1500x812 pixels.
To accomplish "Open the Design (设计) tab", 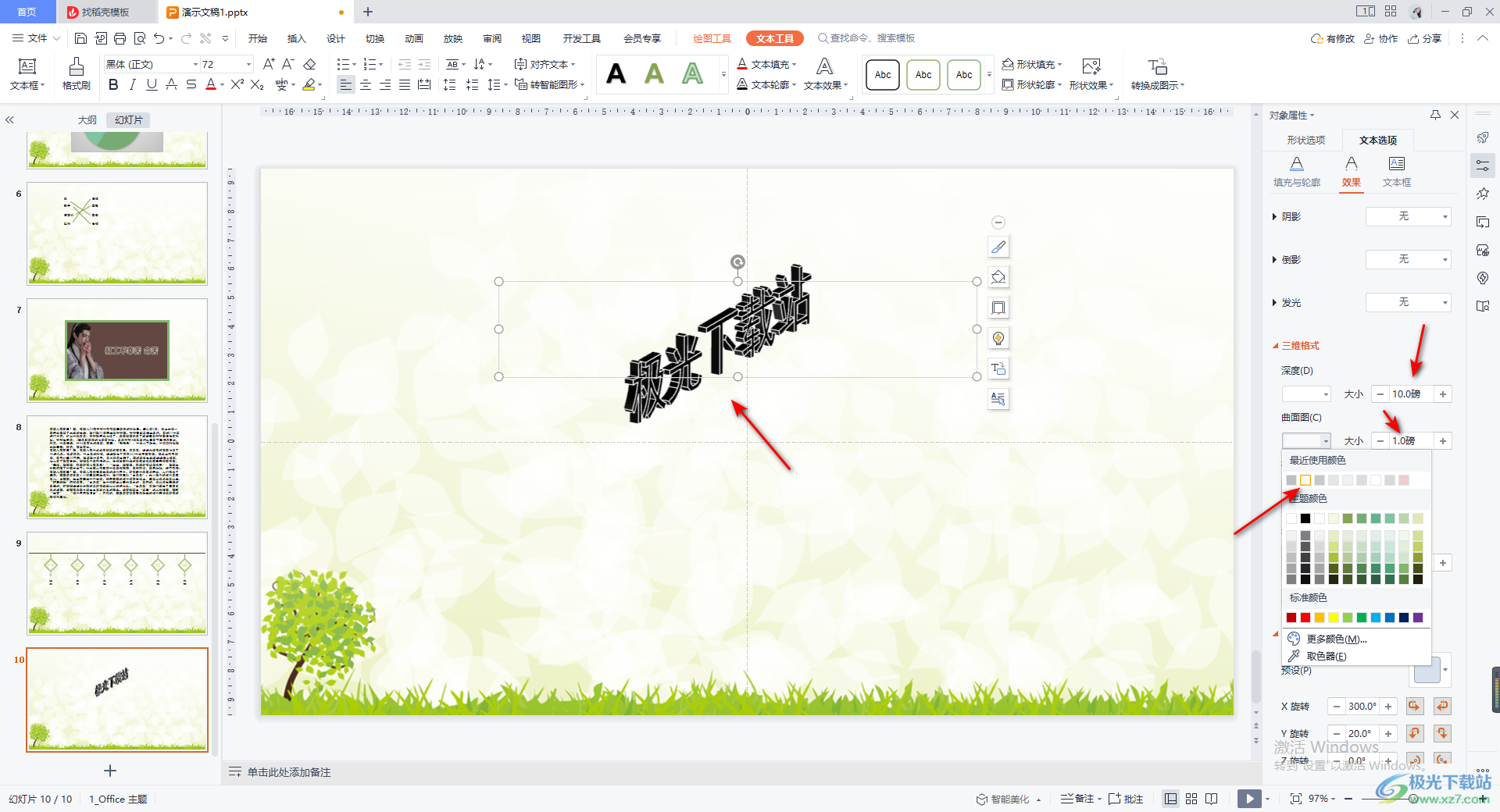I will (336, 38).
